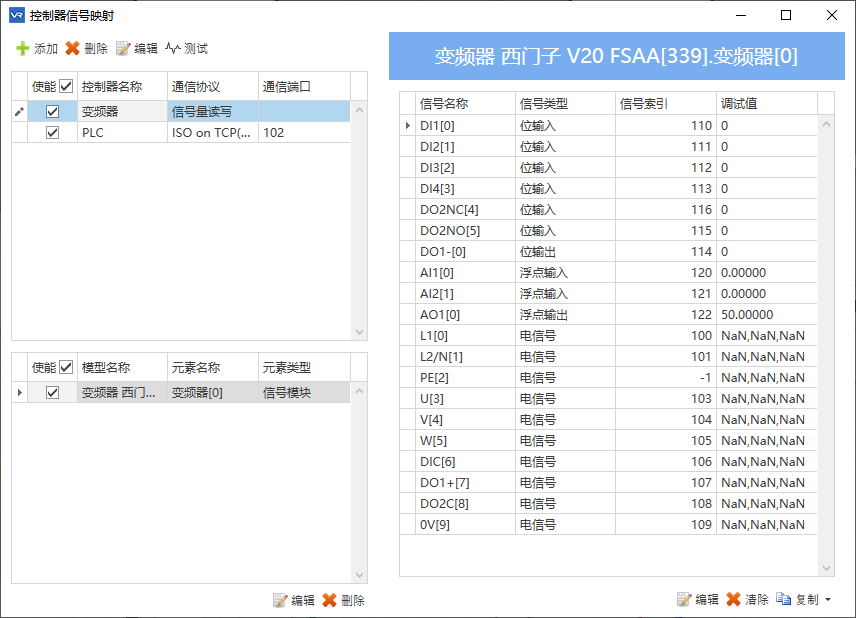Select the 变频器[0] element name cell
This screenshot has width=856, height=618.
pyautogui.click(x=213, y=393)
